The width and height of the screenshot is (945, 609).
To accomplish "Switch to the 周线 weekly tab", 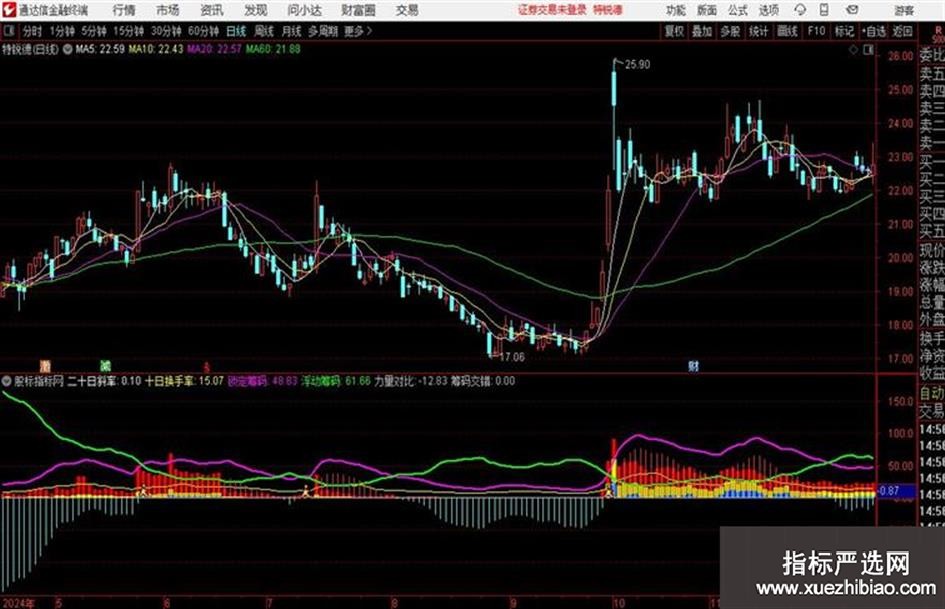I will pos(264,31).
